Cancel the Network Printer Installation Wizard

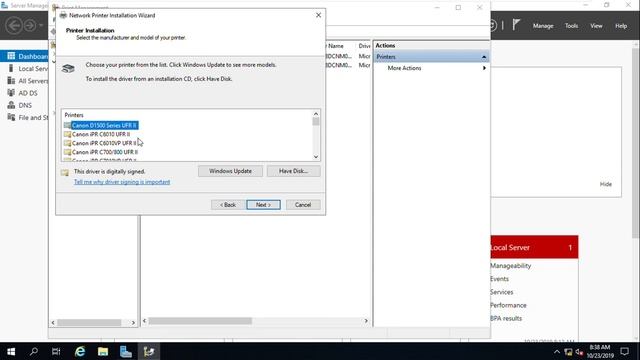[303, 205]
